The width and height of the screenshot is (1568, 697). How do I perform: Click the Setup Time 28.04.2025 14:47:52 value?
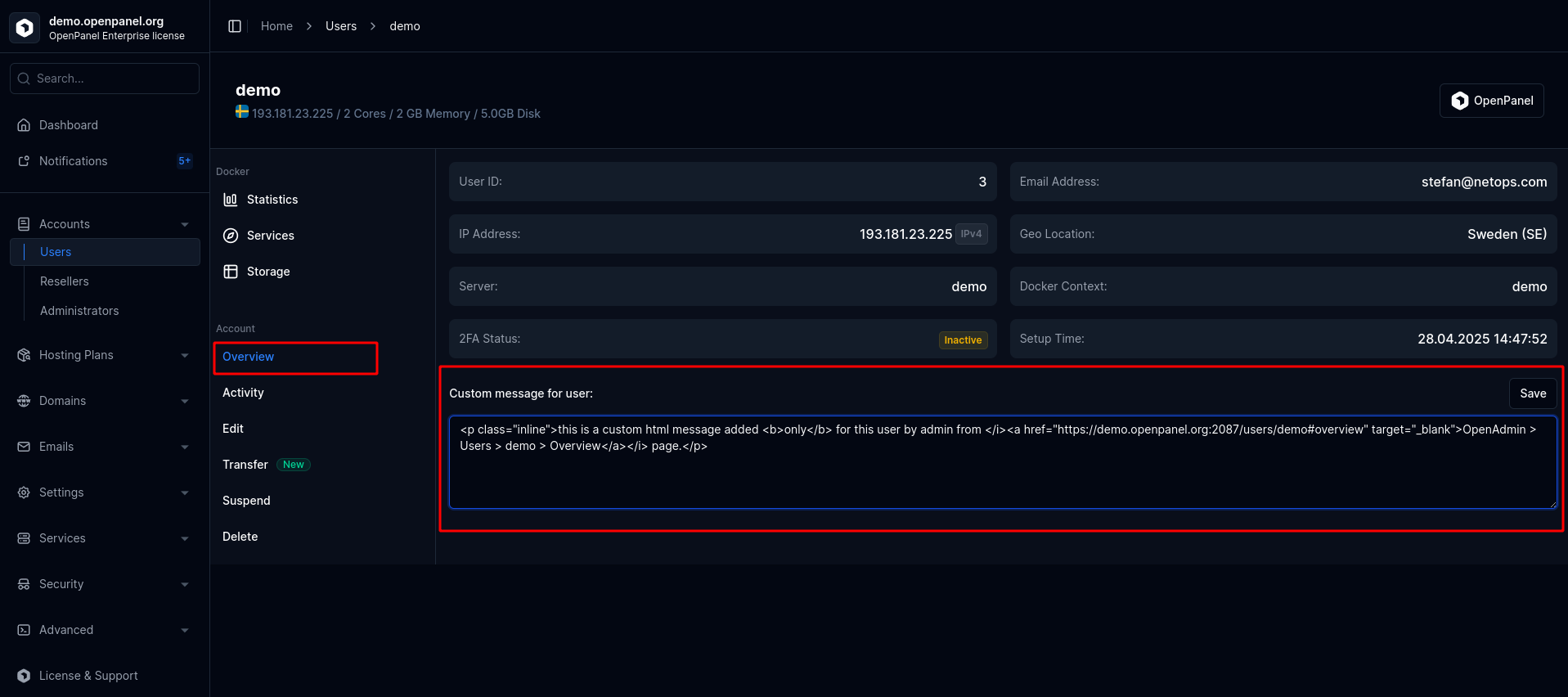[1482, 339]
